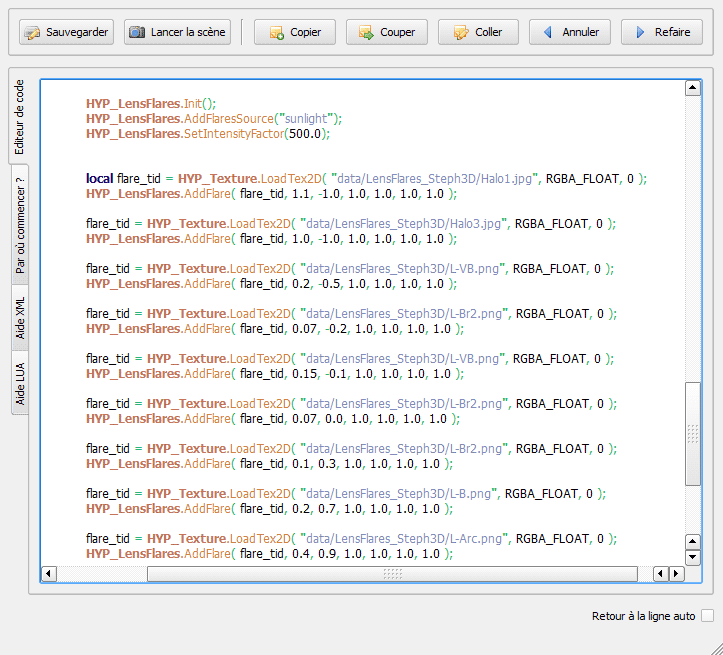Image resolution: width=723 pixels, height=655 pixels.
Task: Activate the Couper button label
Action: tap(397, 32)
